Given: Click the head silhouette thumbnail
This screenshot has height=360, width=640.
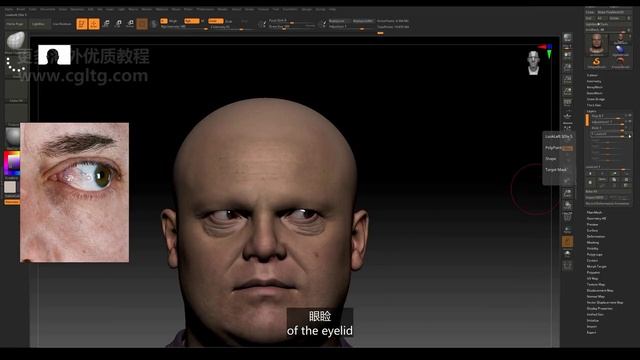Looking at the screenshot, I should tap(54, 55).
